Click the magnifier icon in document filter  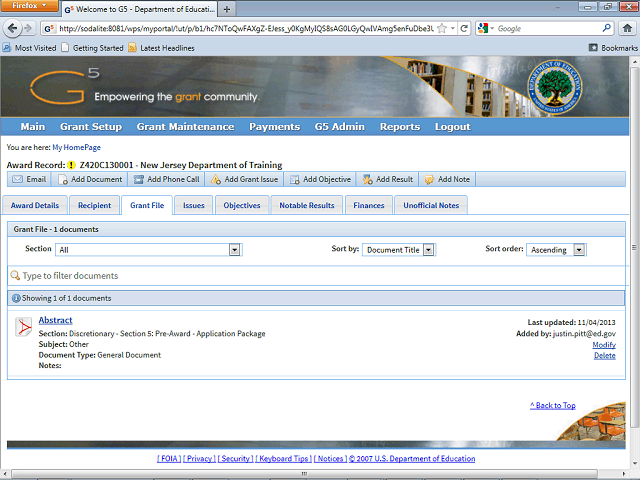pos(15,276)
